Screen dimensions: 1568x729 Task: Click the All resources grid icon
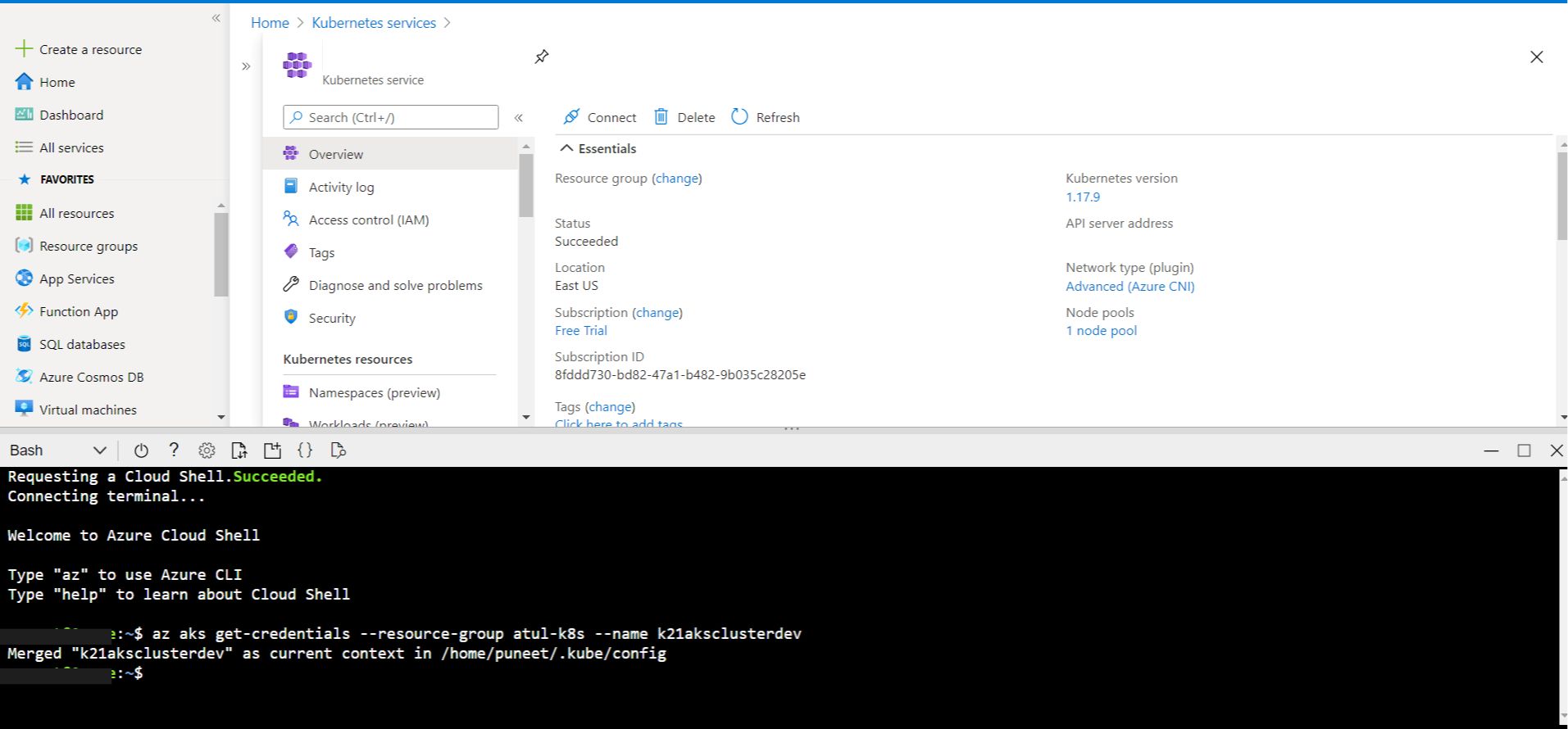24,213
